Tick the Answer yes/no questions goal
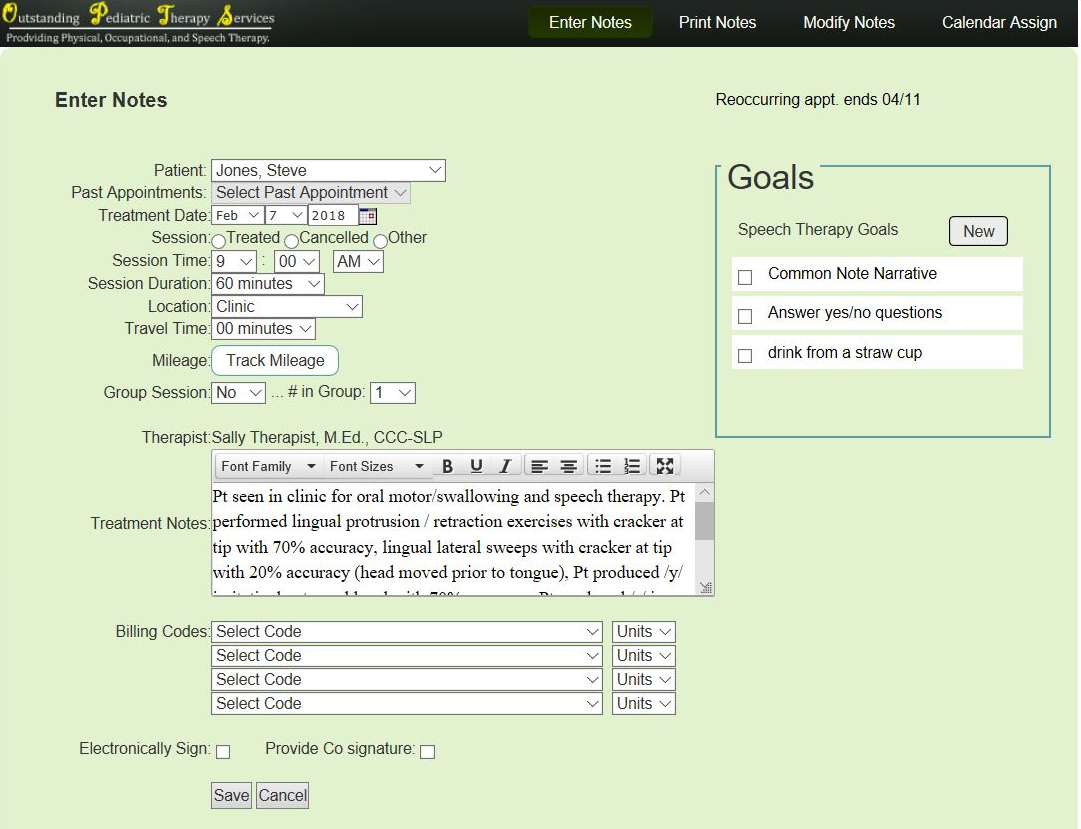The height and width of the screenshot is (829, 1081). click(x=745, y=316)
